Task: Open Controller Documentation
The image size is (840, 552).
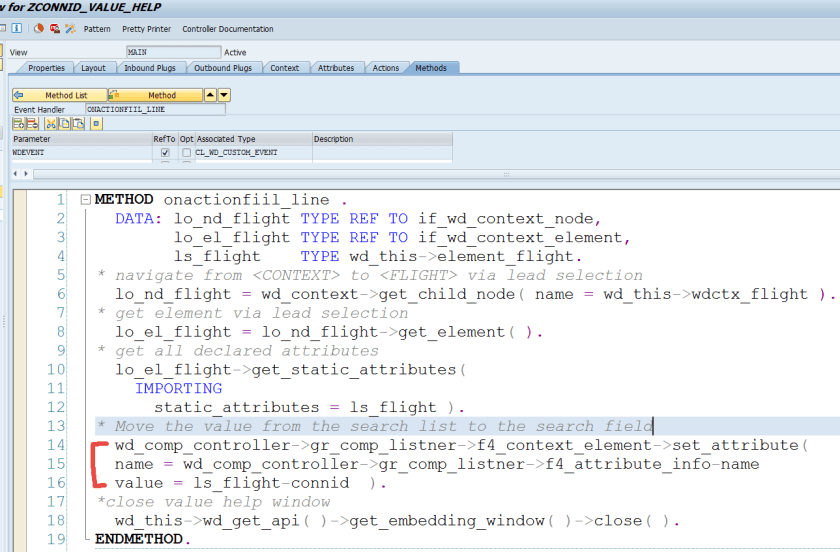Action: click(227, 29)
